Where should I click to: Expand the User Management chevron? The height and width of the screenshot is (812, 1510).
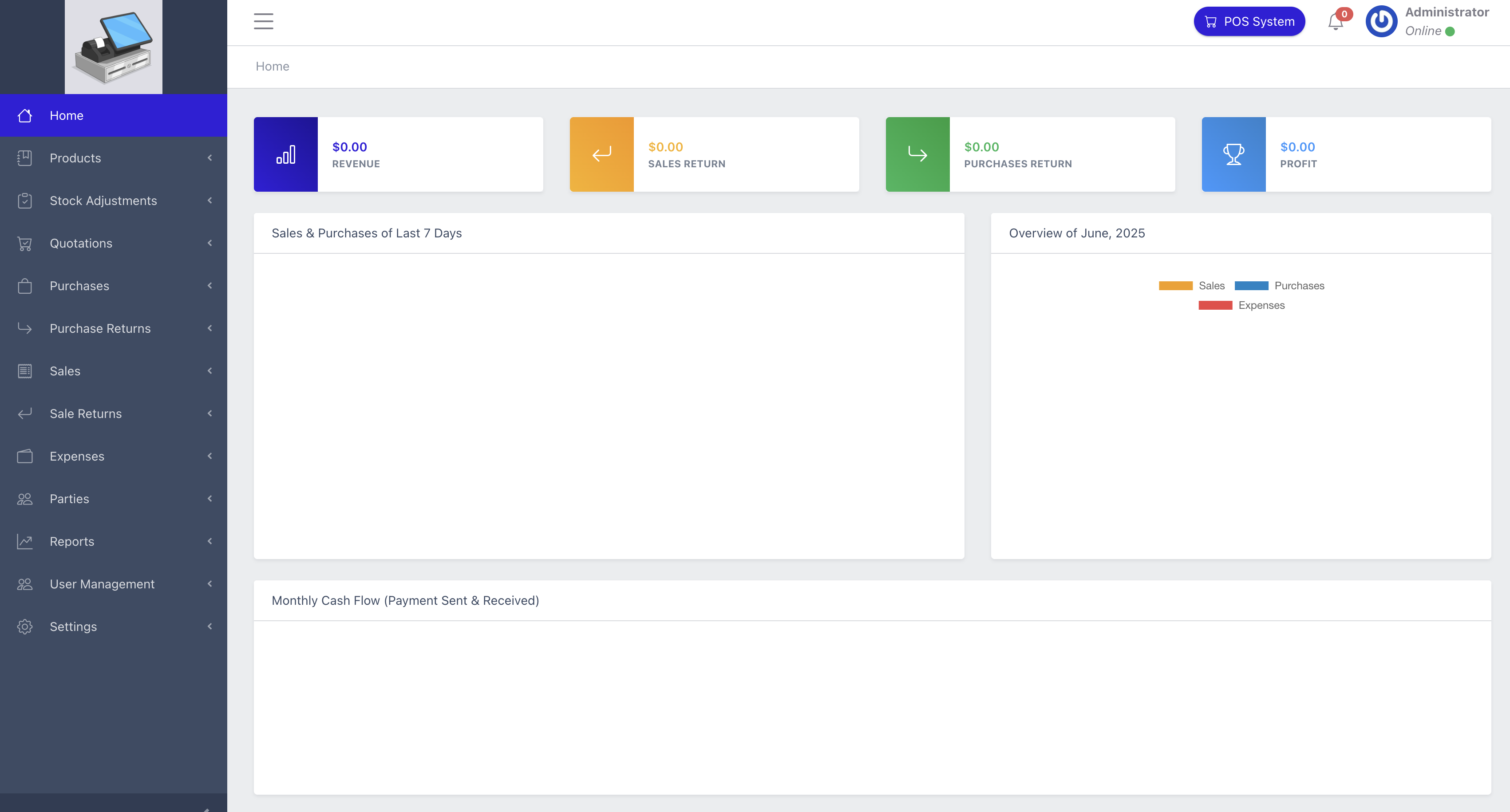point(210,583)
